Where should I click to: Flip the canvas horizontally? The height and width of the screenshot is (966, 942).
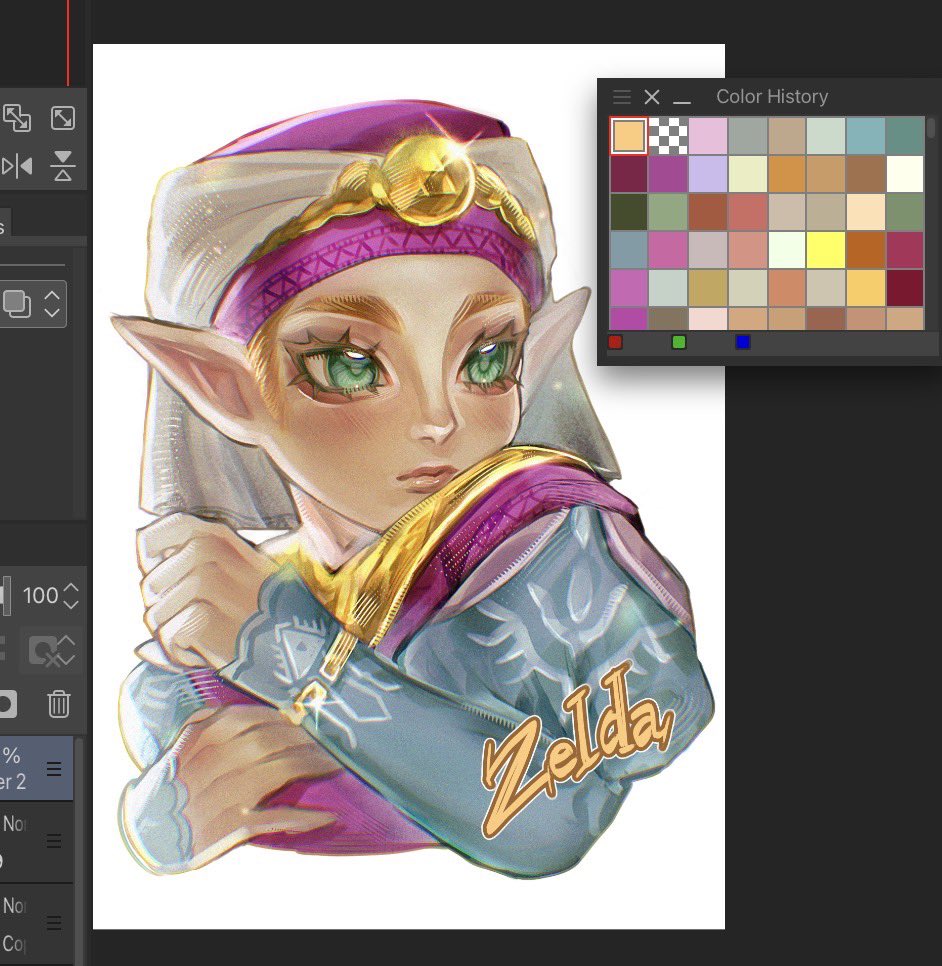pyautogui.click(x=17, y=166)
